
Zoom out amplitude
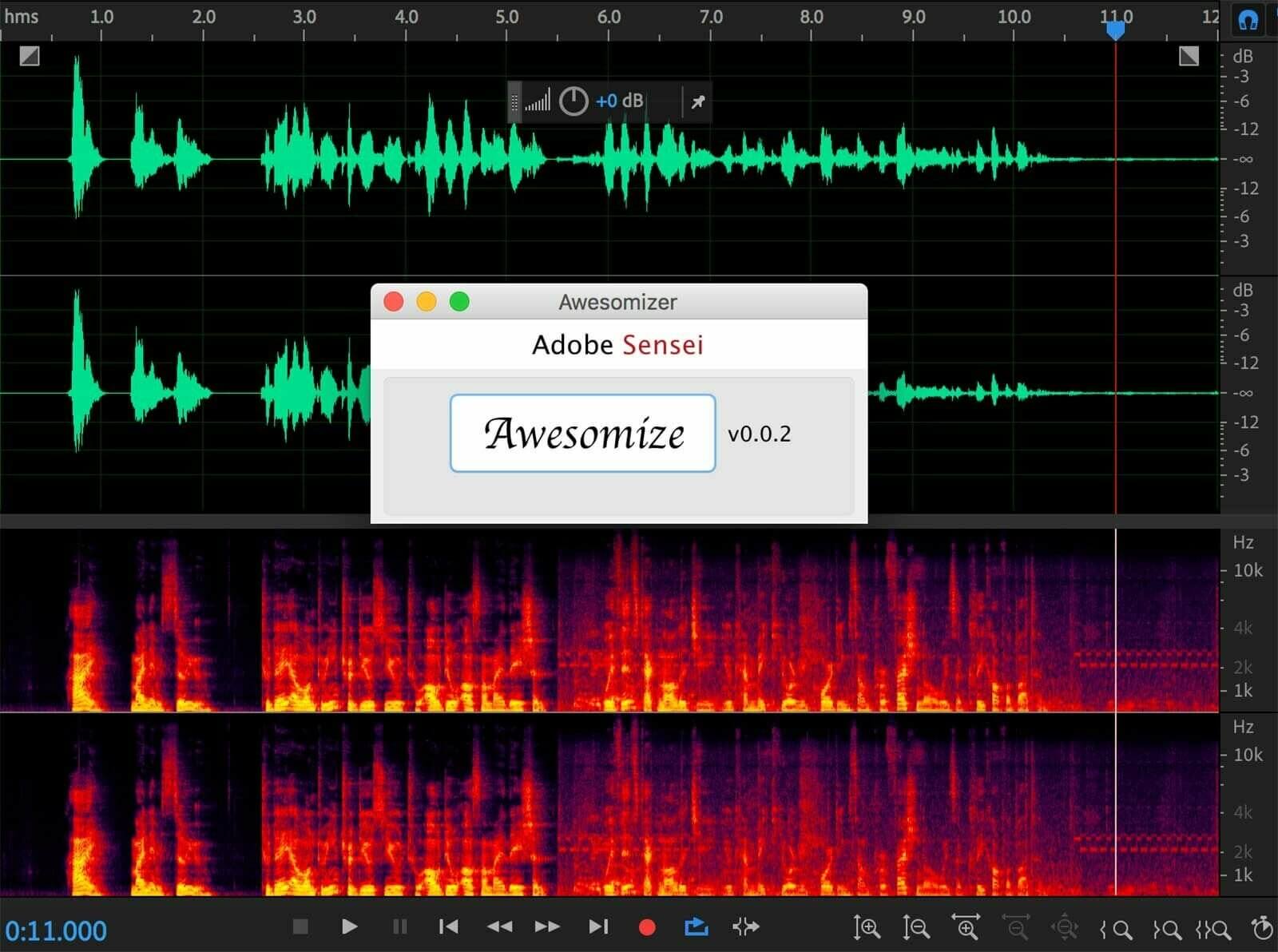[x=915, y=928]
